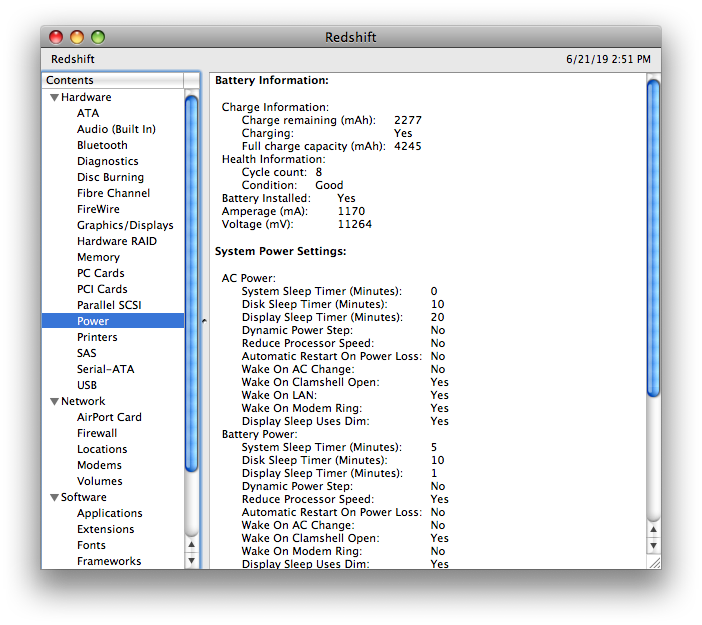
Task: Zoom window with green button
Action: click(x=98, y=37)
